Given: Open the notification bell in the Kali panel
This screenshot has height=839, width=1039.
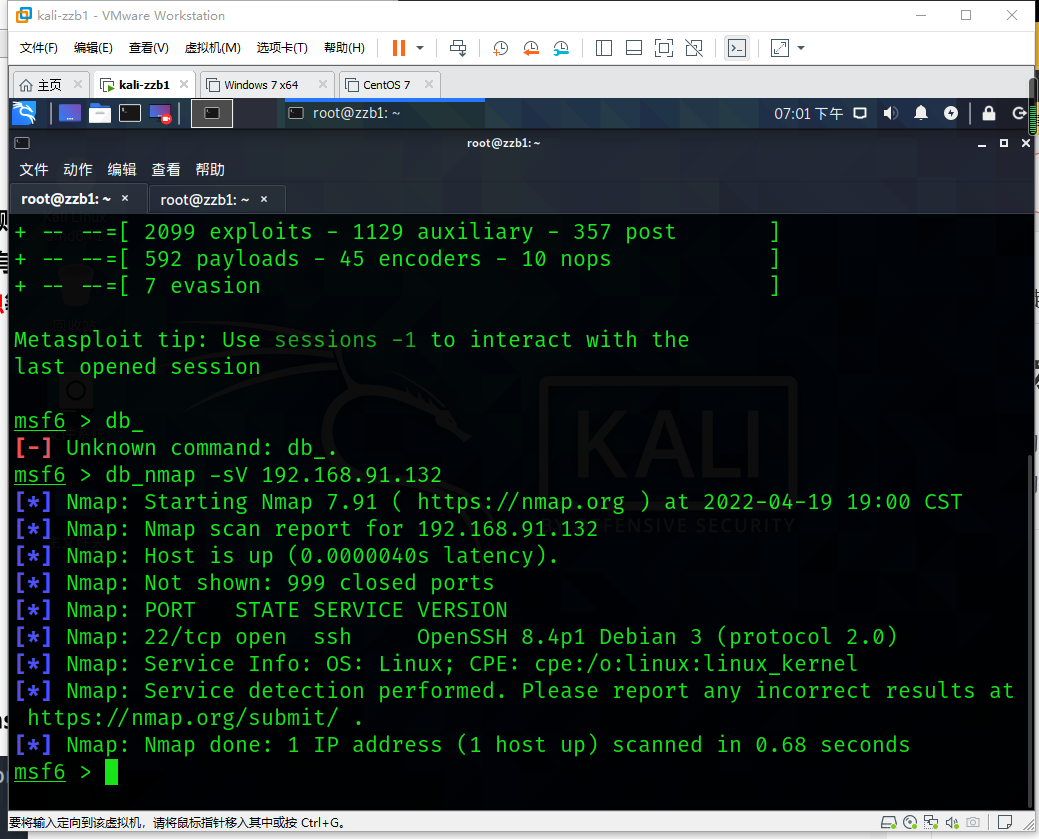Looking at the screenshot, I should (922, 113).
